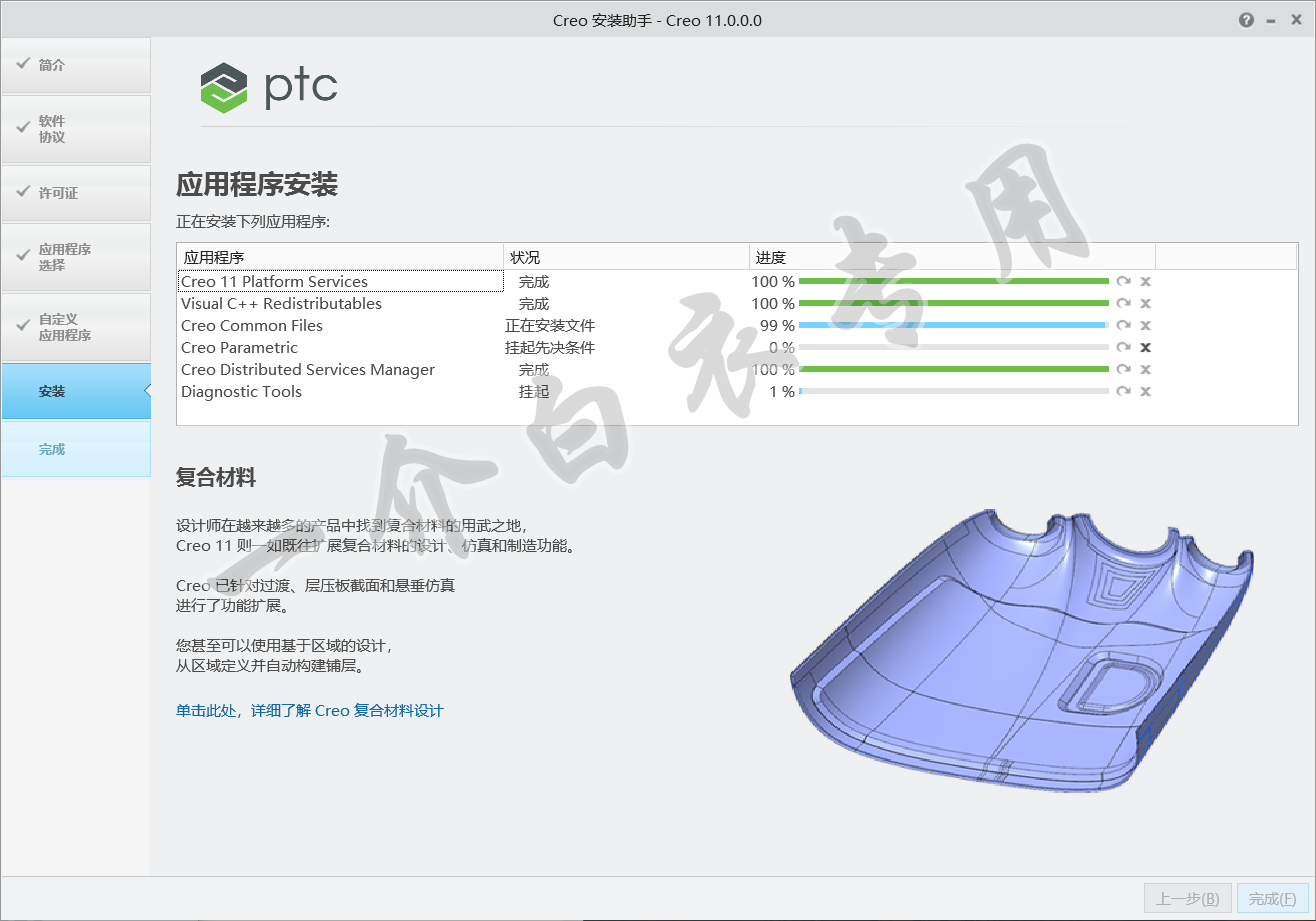Viewport: 1316px width, 921px height.
Task: Click the PTC logo
Action: tap(269, 87)
